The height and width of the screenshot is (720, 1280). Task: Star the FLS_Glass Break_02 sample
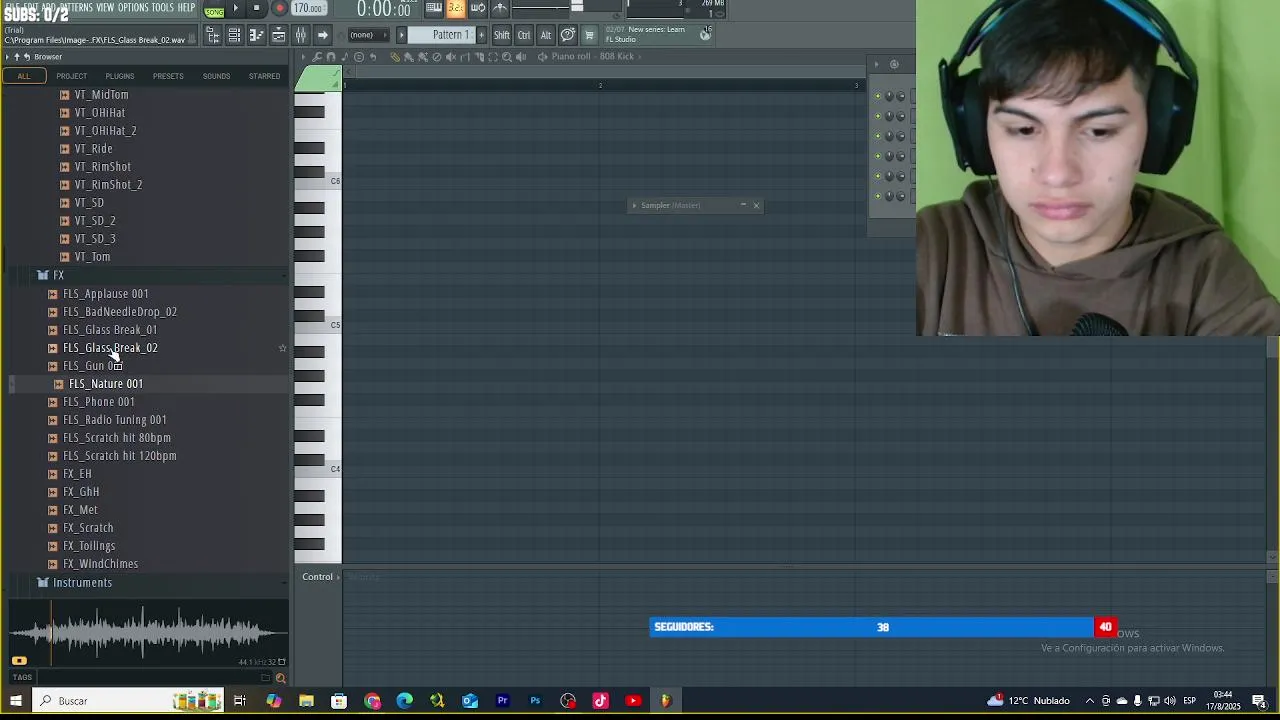pos(282,348)
